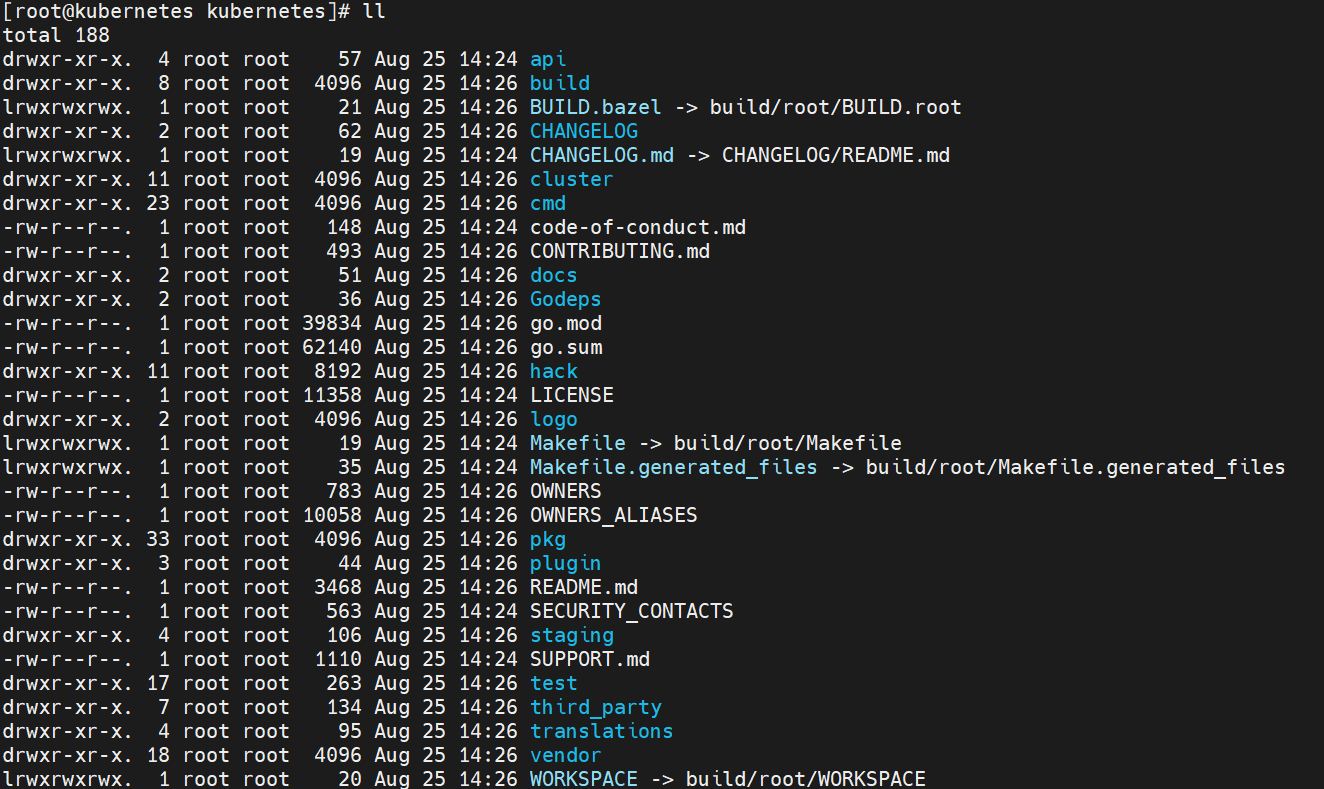Viewport: 1324px width, 789px height.
Task: Select the 'go.mod' file name
Action: pos(566,323)
